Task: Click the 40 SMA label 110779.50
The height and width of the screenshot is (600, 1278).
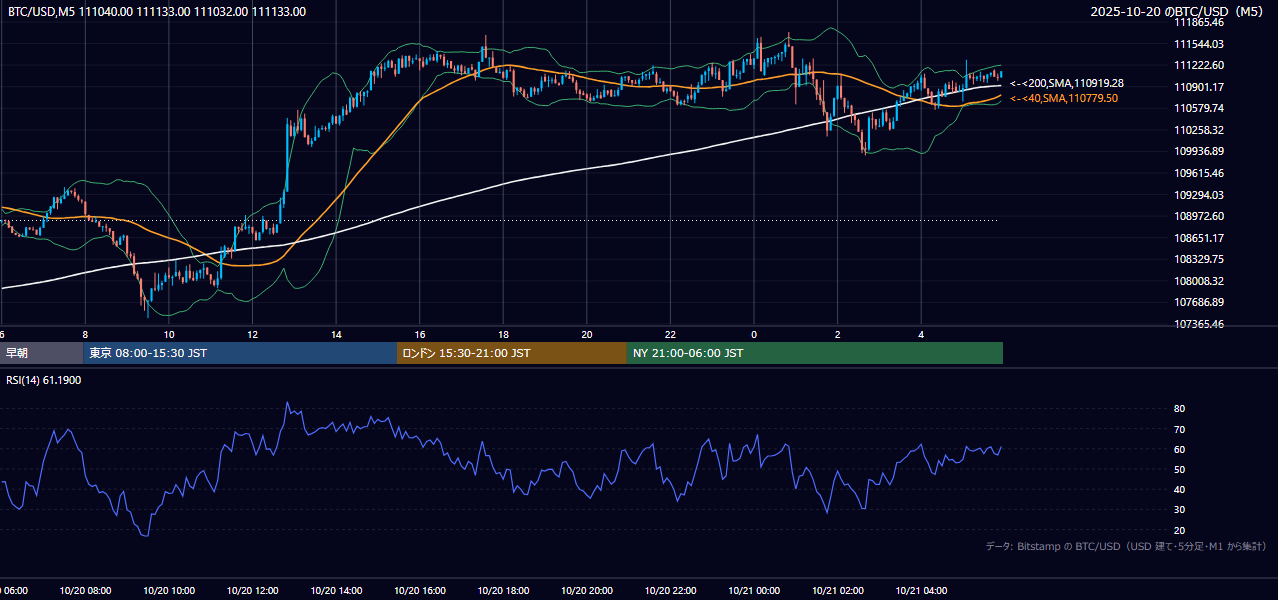Action: 1064,98
